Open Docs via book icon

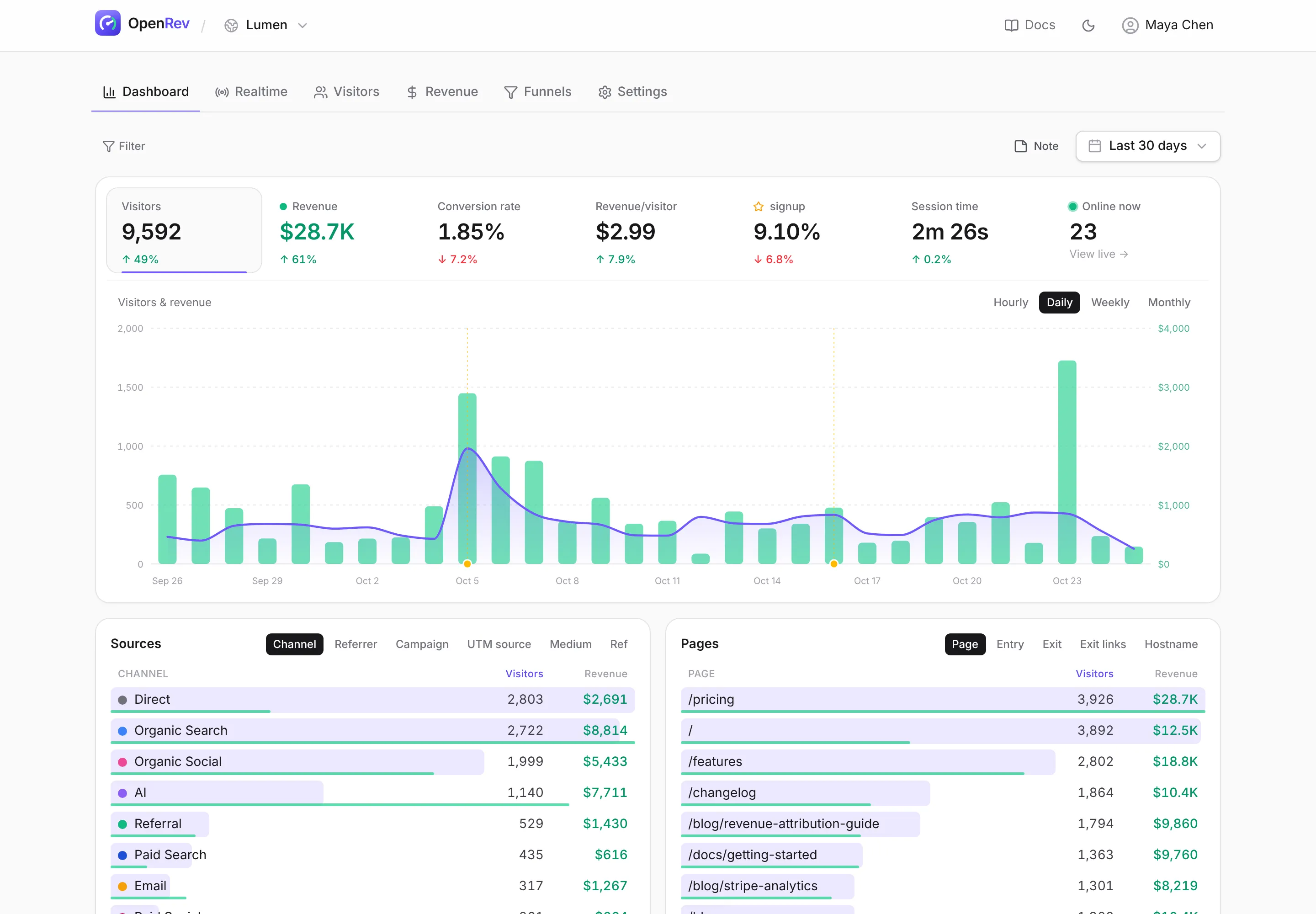tap(1011, 25)
